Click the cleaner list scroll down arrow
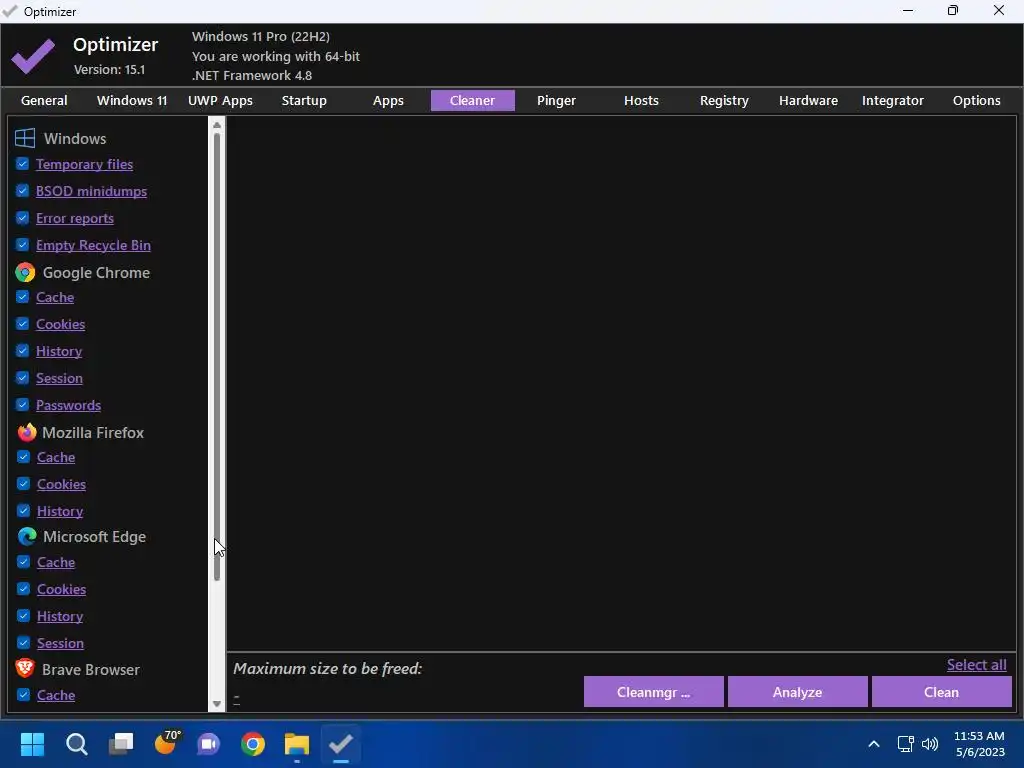The height and width of the screenshot is (768, 1024). tap(217, 704)
